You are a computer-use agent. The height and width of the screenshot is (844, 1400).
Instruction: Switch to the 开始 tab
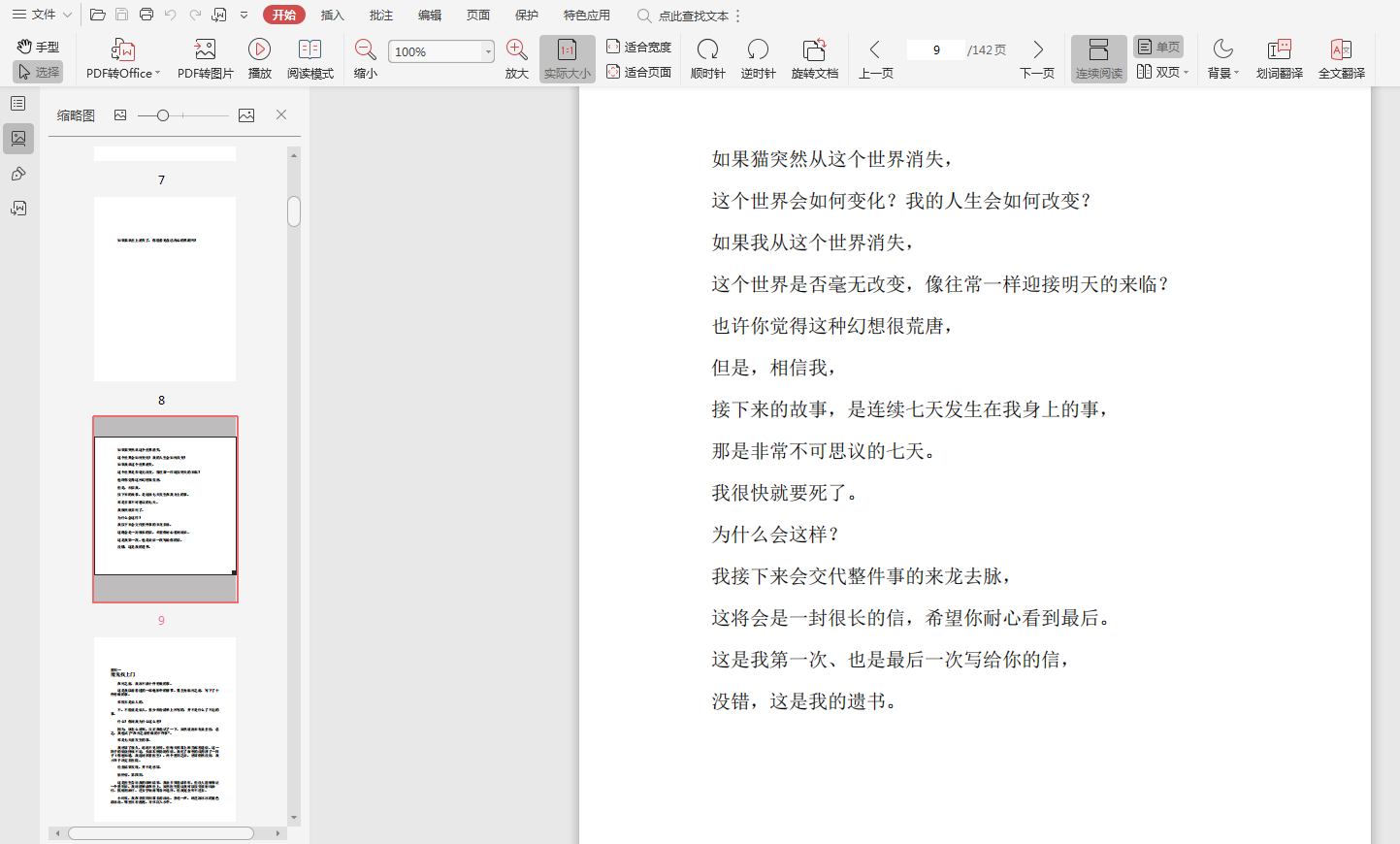[x=283, y=15]
